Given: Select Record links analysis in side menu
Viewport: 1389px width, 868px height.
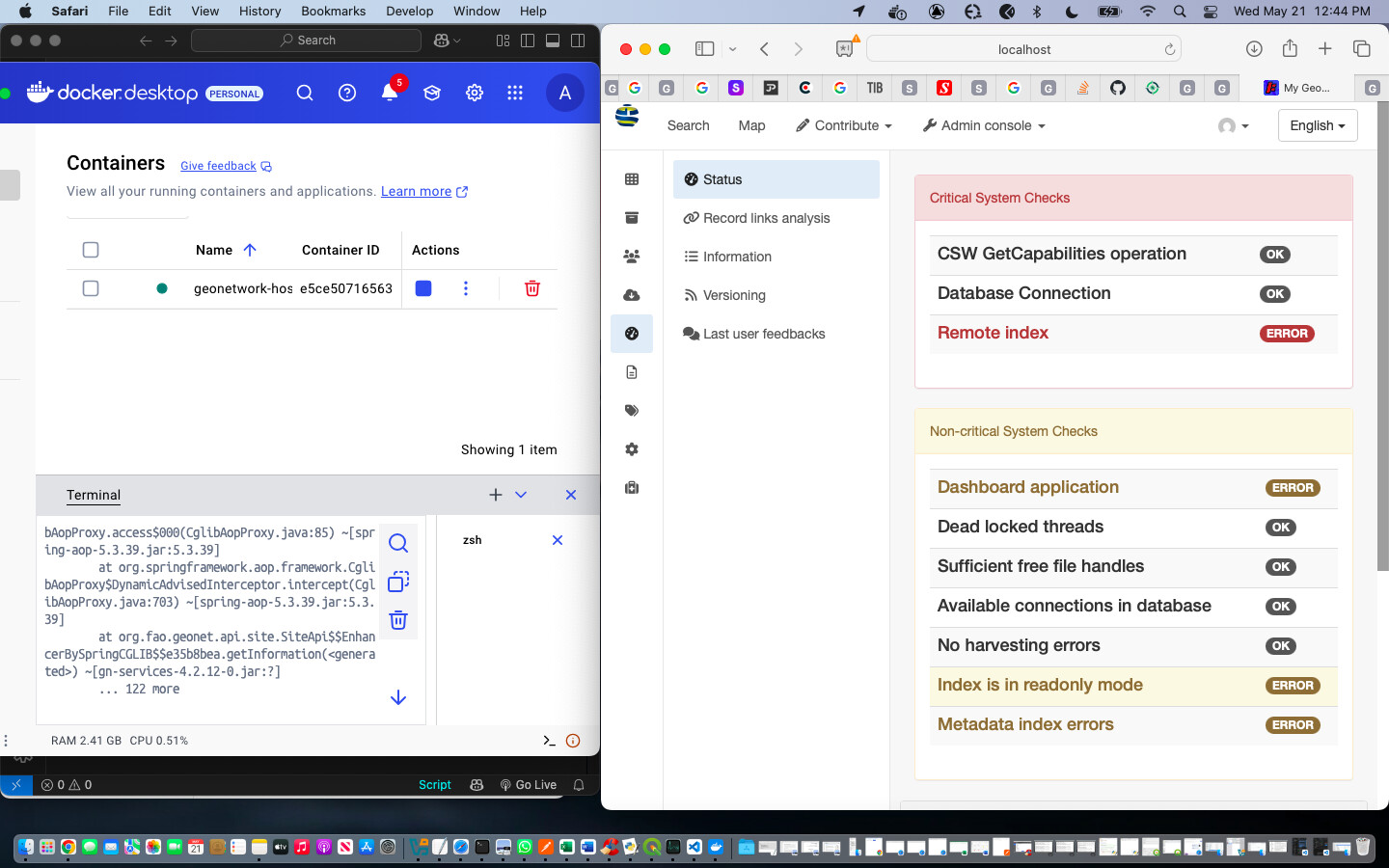Looking at the screenshot, I should [x=766, y=218].
